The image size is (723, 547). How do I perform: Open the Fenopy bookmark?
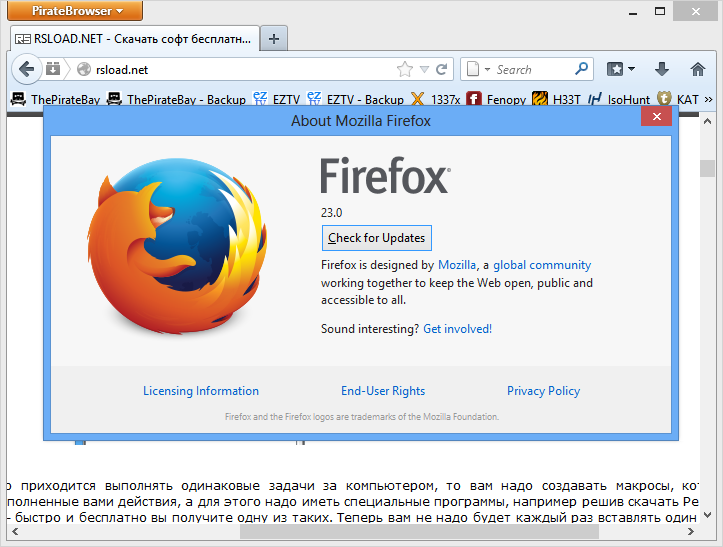click(x=496, y=99)
